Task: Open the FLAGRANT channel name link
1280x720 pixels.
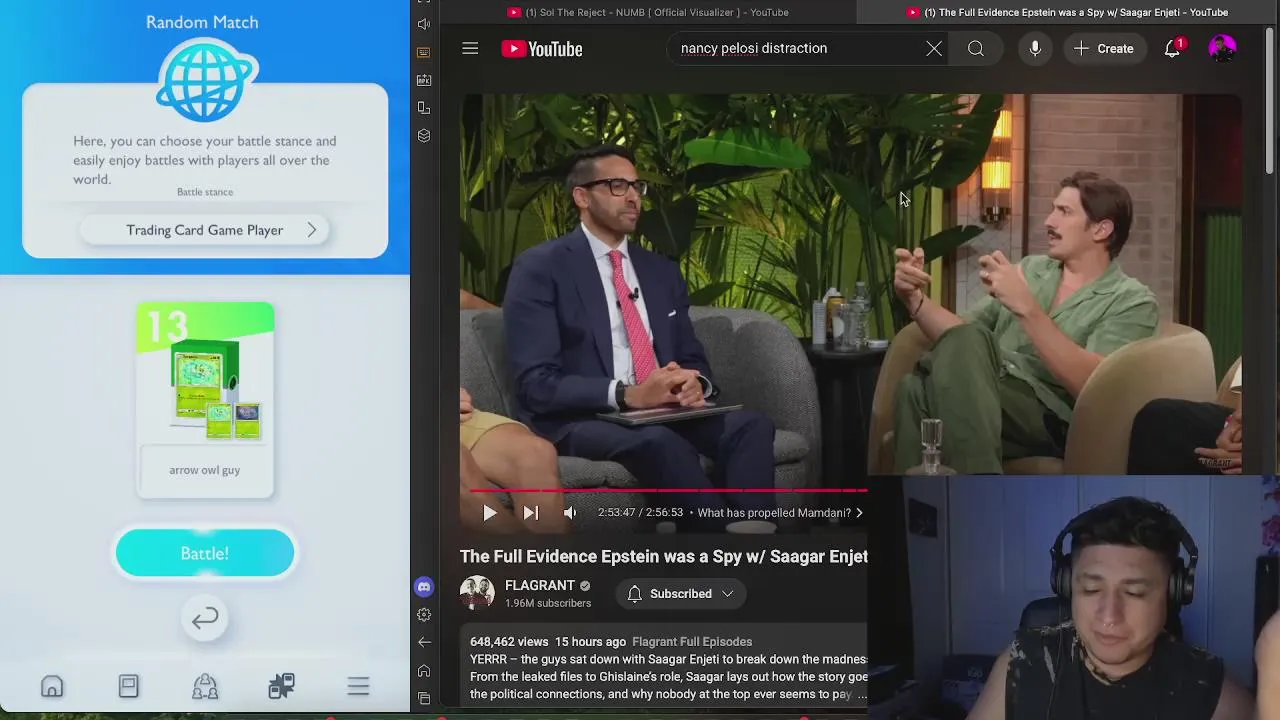Action: pyautogui.click(x=540, y=586)
